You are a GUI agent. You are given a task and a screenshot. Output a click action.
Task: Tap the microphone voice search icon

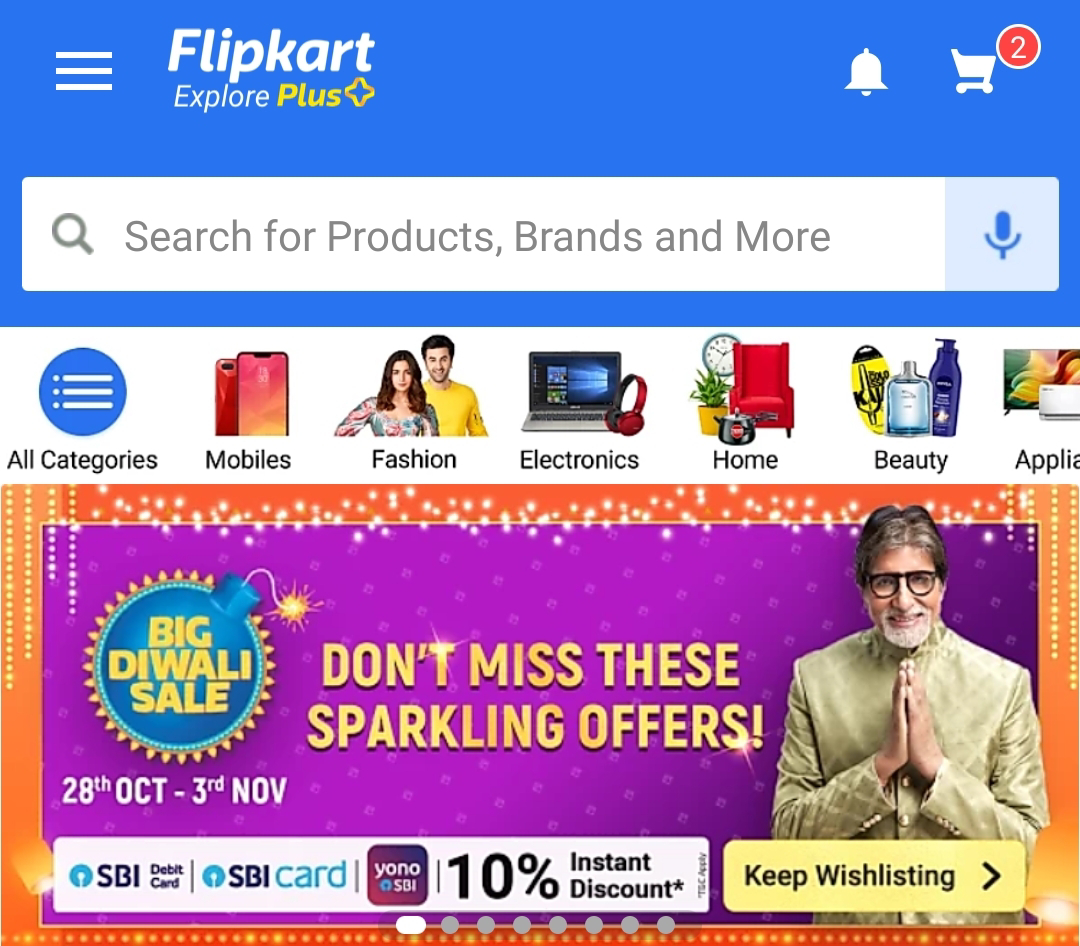click(1002, 234)
